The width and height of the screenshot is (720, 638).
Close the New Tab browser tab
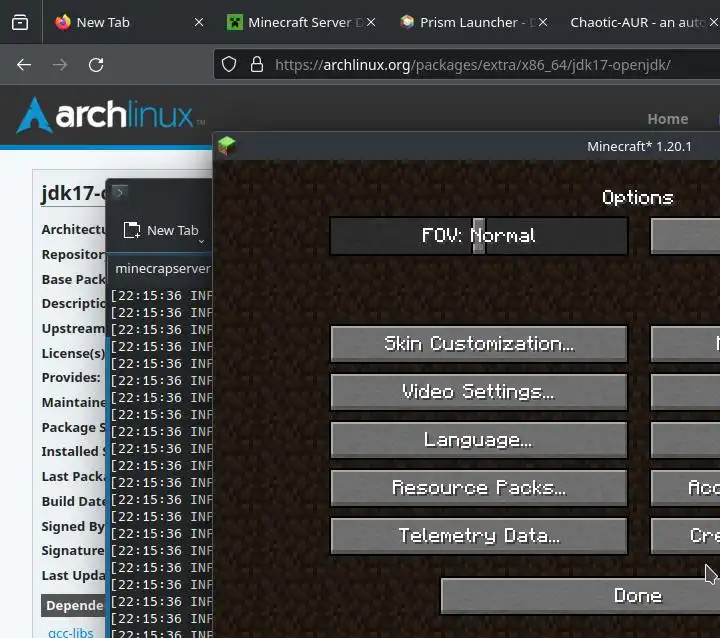click(198, 22)
